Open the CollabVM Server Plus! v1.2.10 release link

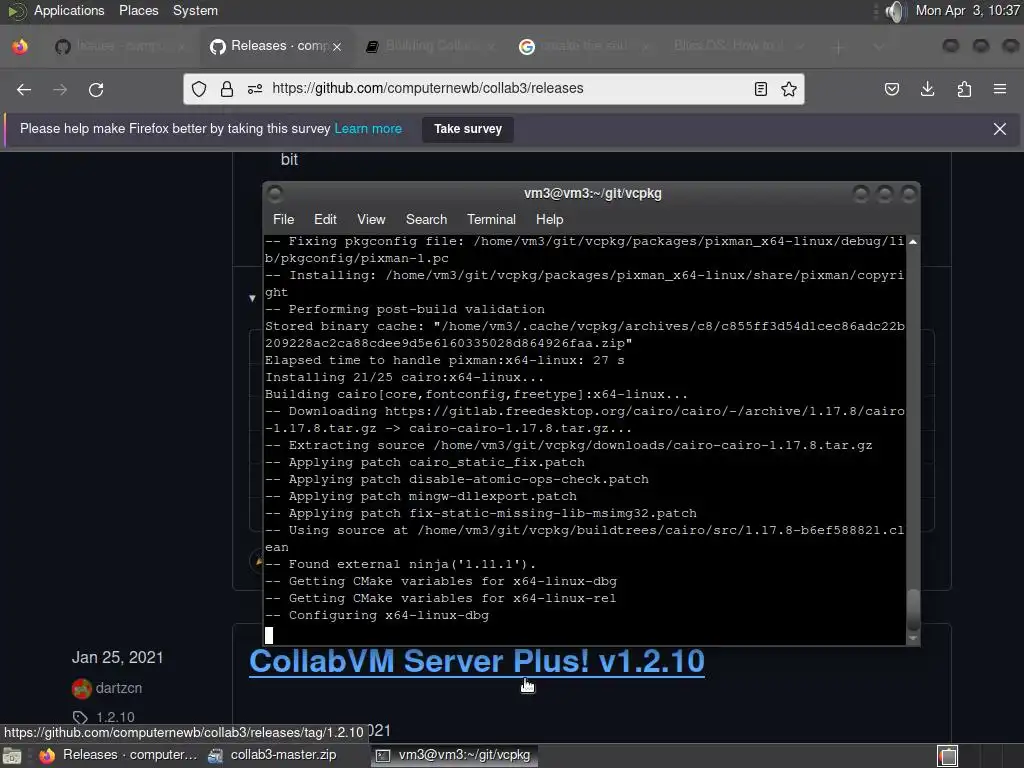point(477,661)
